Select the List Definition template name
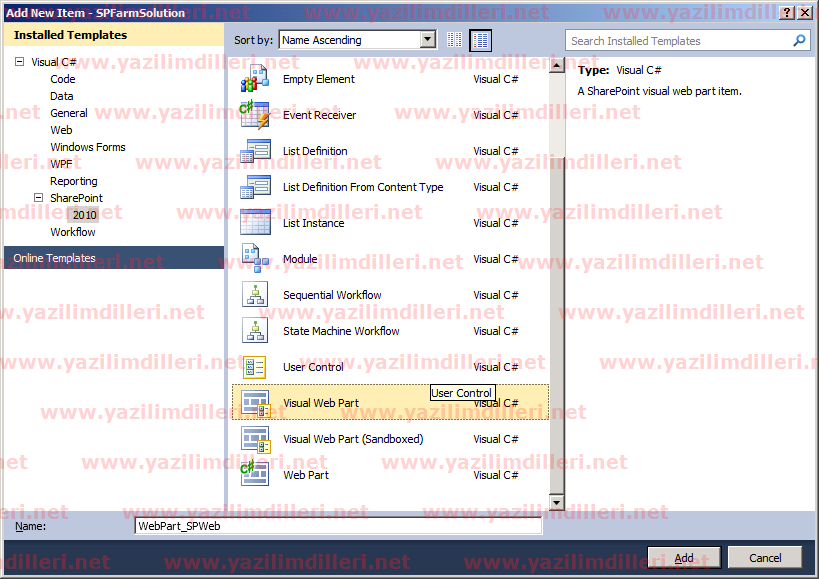This screenshot has width=819, height=579. pyautogui.click(x=315, y=151)
